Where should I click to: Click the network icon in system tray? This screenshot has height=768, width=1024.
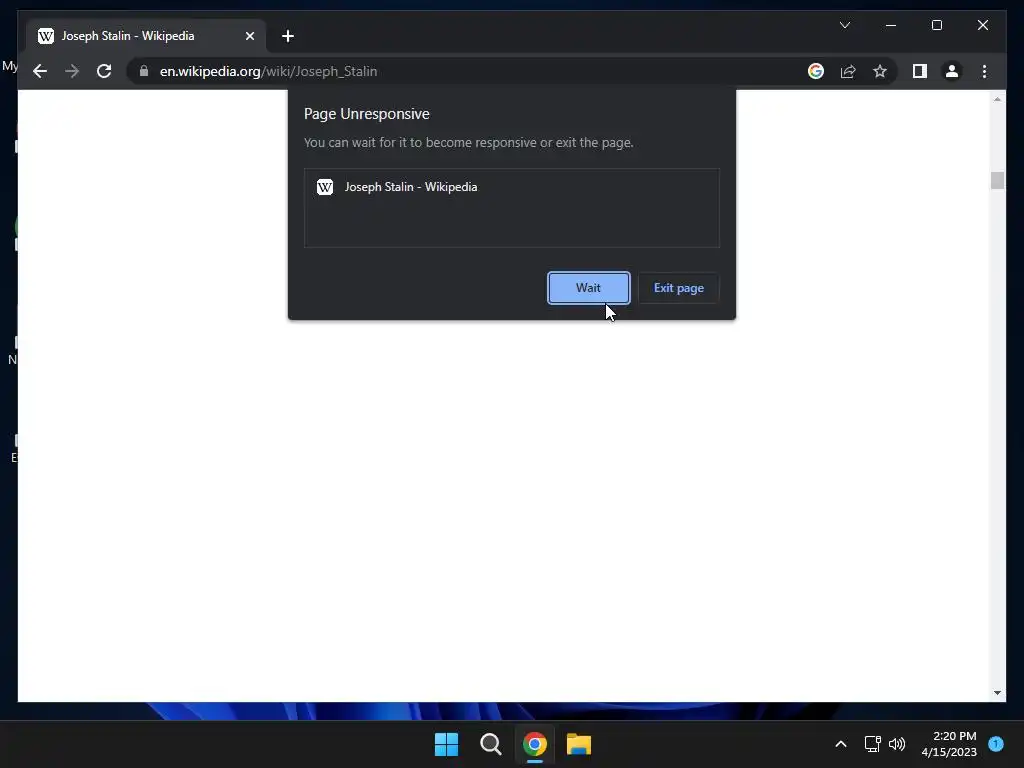(x=872, y=744)
